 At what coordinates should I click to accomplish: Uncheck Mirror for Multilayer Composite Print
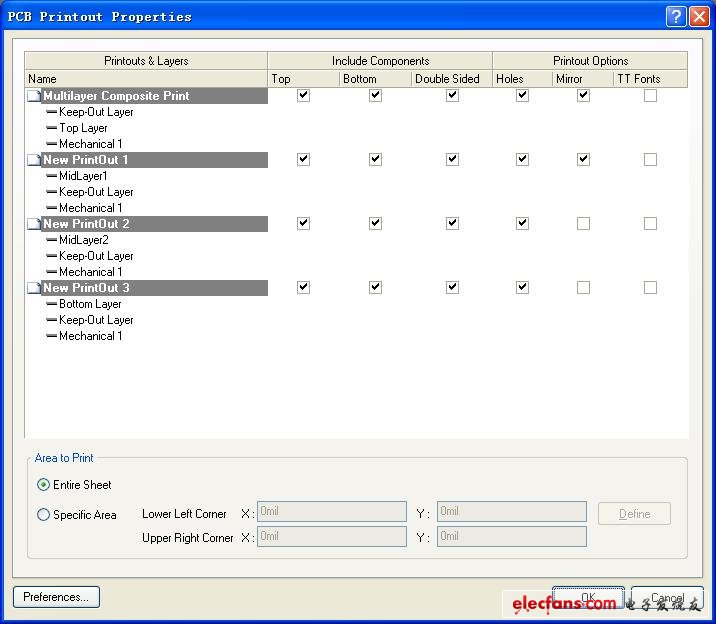(x=583, y=96)
